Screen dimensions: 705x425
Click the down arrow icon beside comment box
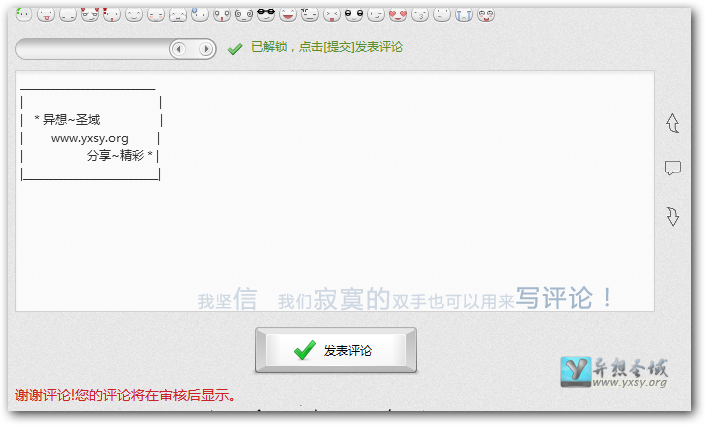[673, 216]
